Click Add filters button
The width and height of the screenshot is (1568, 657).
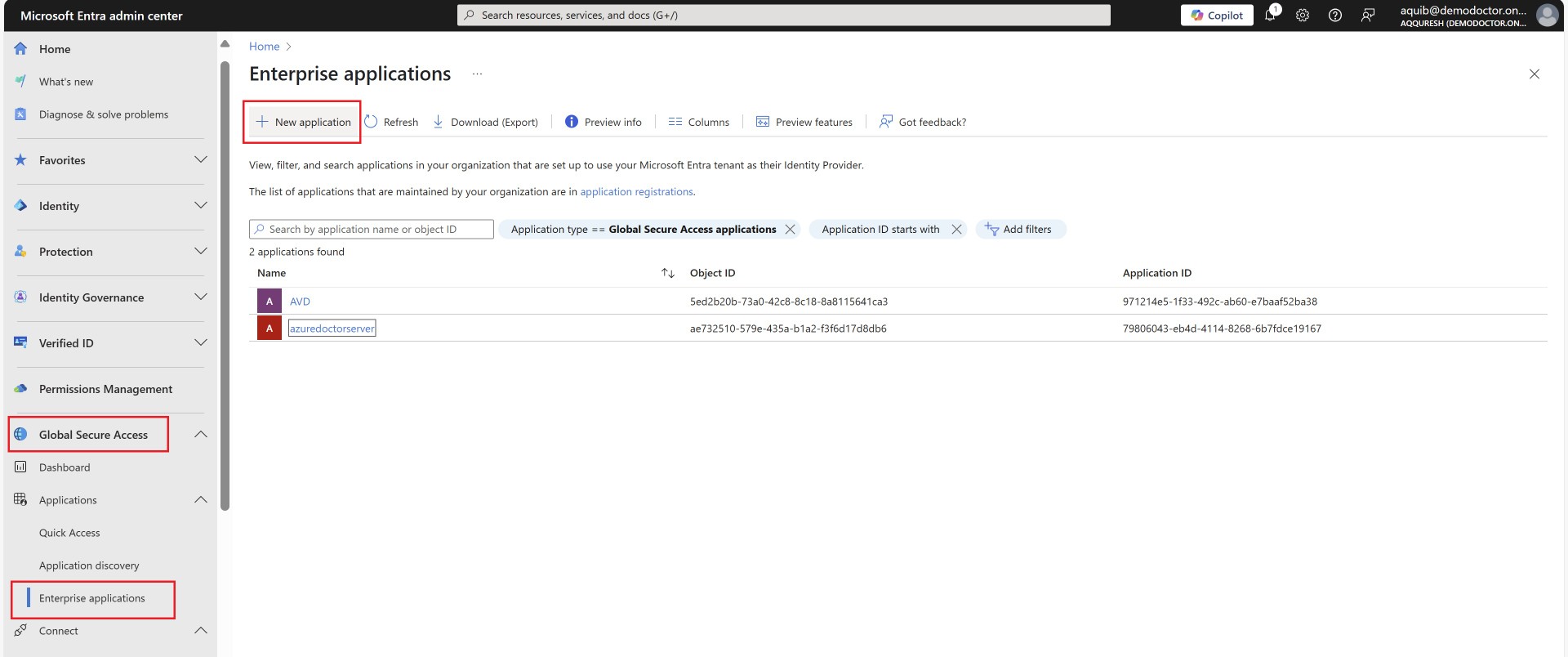point(1020,230)
